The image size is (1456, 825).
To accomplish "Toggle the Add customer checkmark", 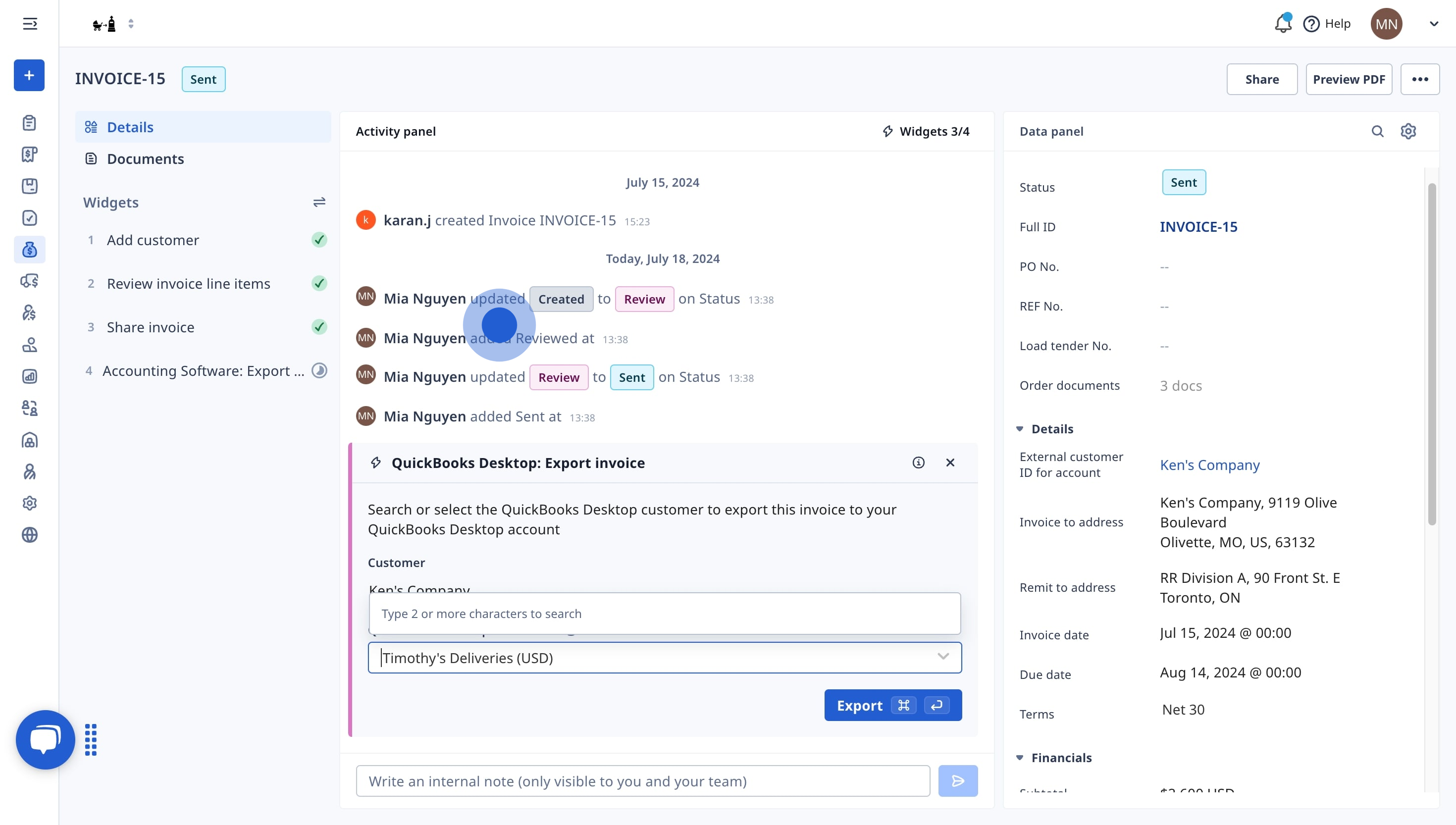I will click(319, 240).
